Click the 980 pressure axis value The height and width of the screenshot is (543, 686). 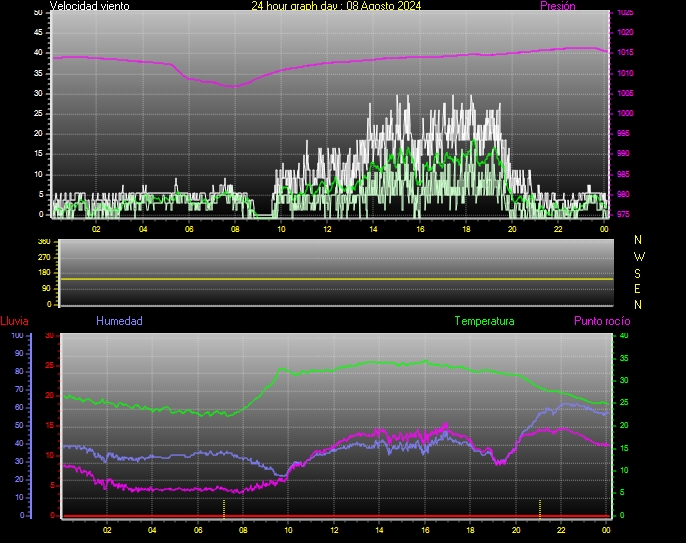pos(623,194)
